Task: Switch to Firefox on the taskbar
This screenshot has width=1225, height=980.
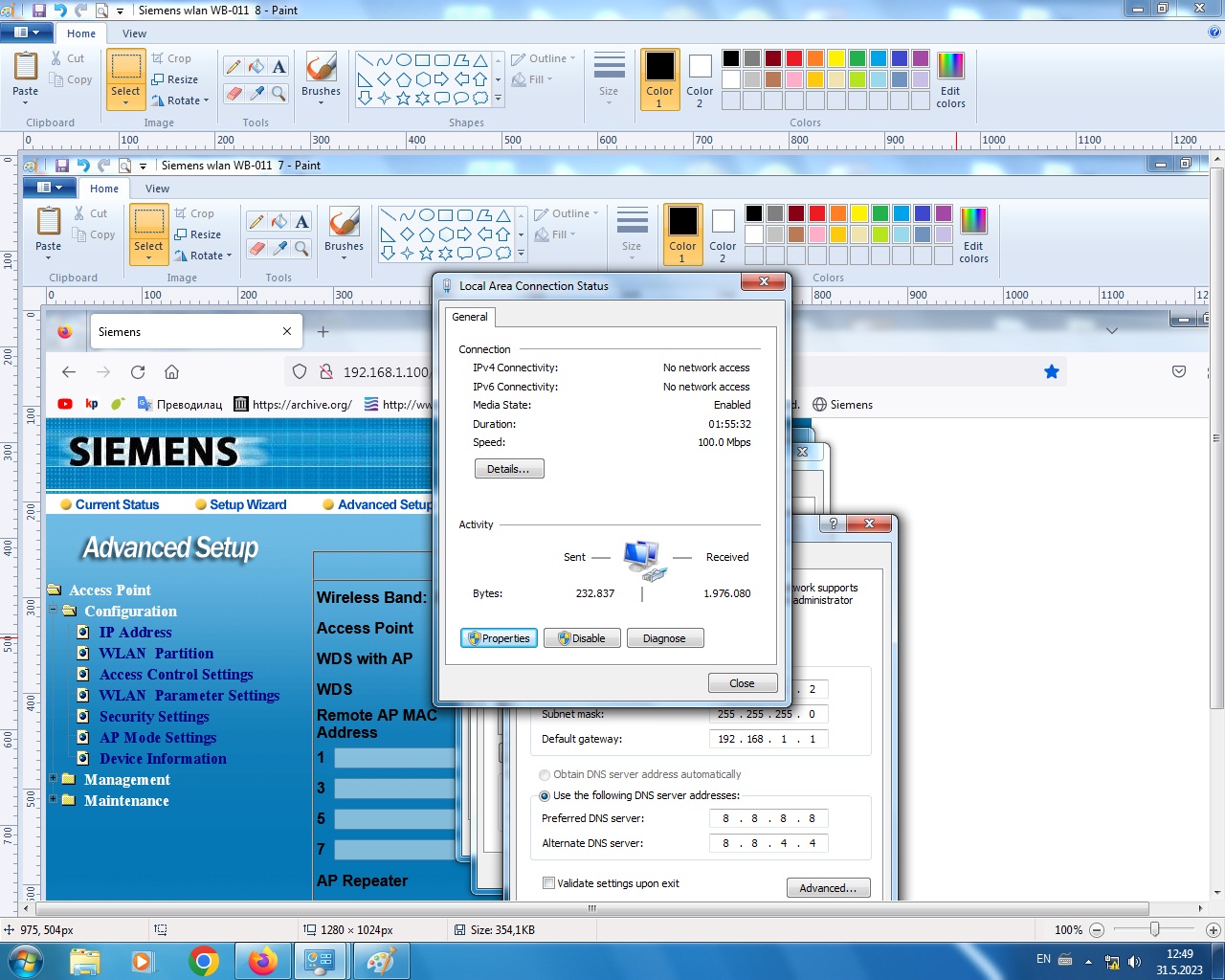Action: (262, 961)
